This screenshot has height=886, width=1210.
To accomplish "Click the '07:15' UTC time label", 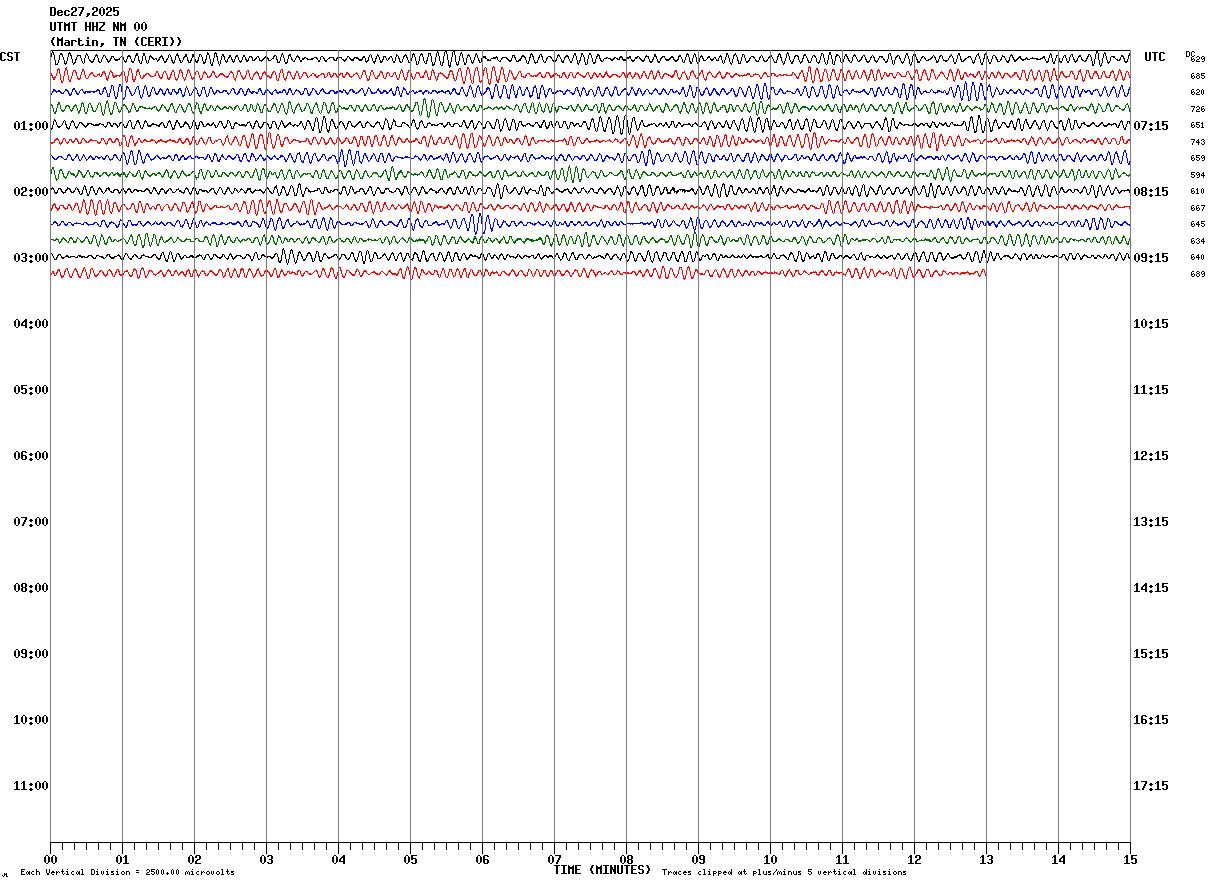I will [1151, 126].
